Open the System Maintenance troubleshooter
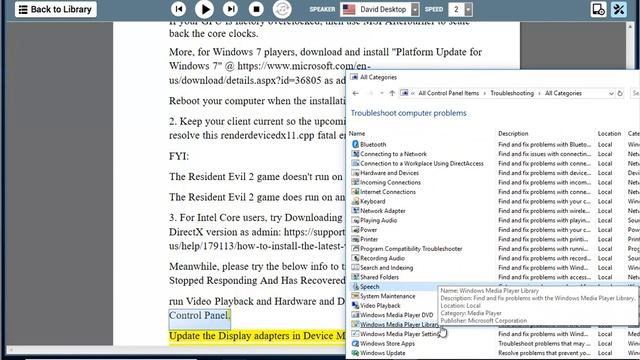640x360 pixels. click(383, 296)
